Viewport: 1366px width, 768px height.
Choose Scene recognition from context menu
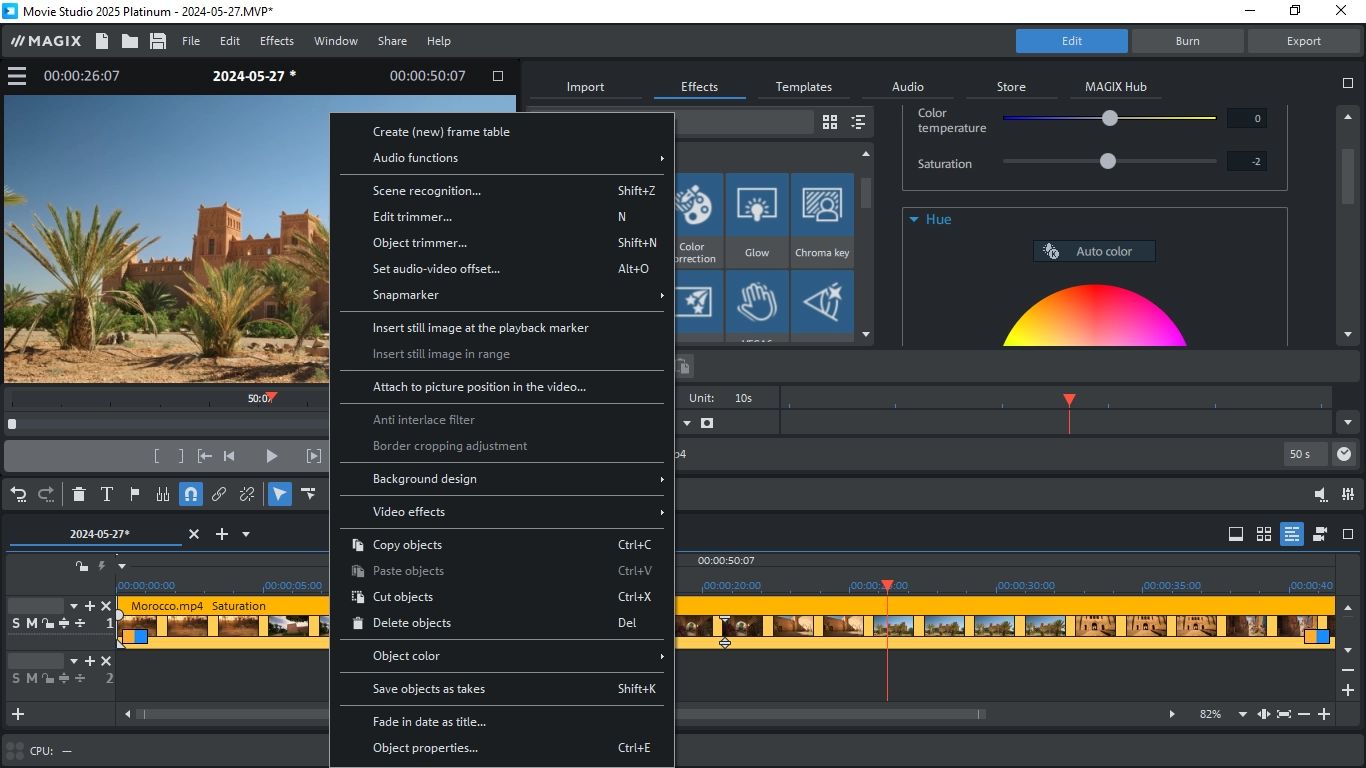(427, 191)
